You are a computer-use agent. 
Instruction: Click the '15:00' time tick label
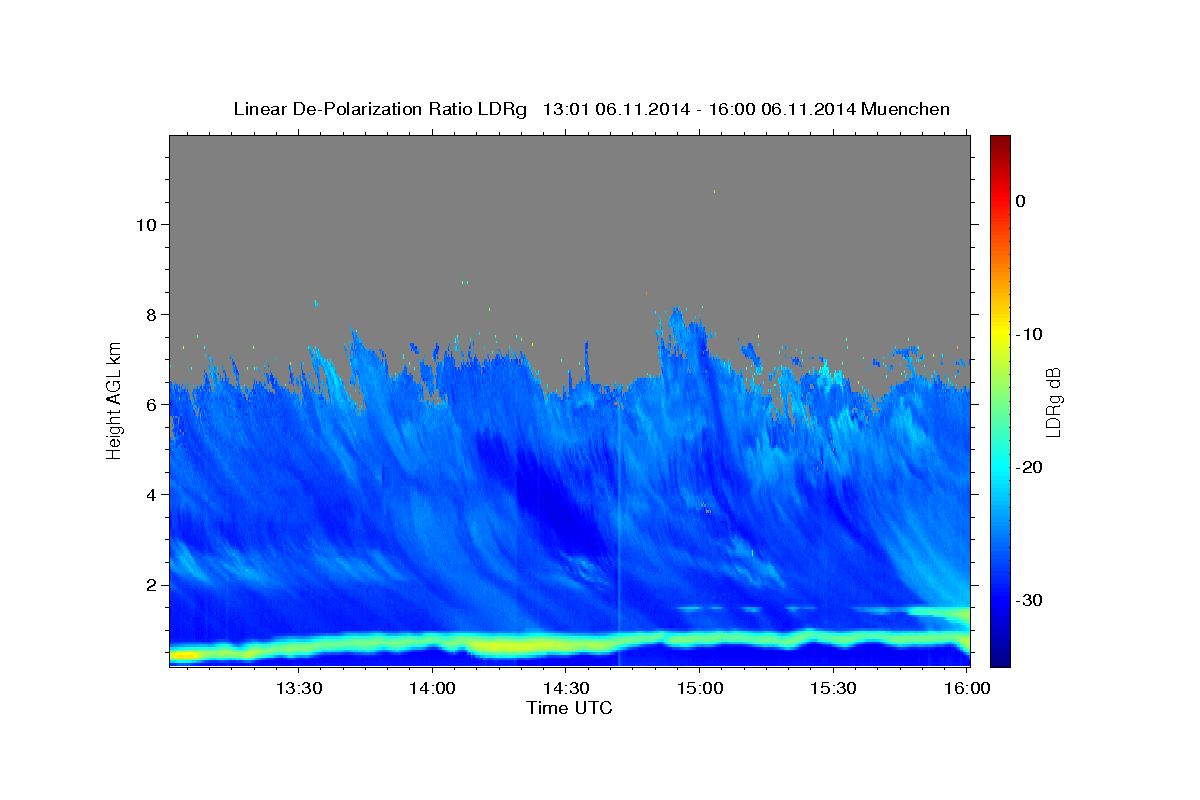click(699, 688)
